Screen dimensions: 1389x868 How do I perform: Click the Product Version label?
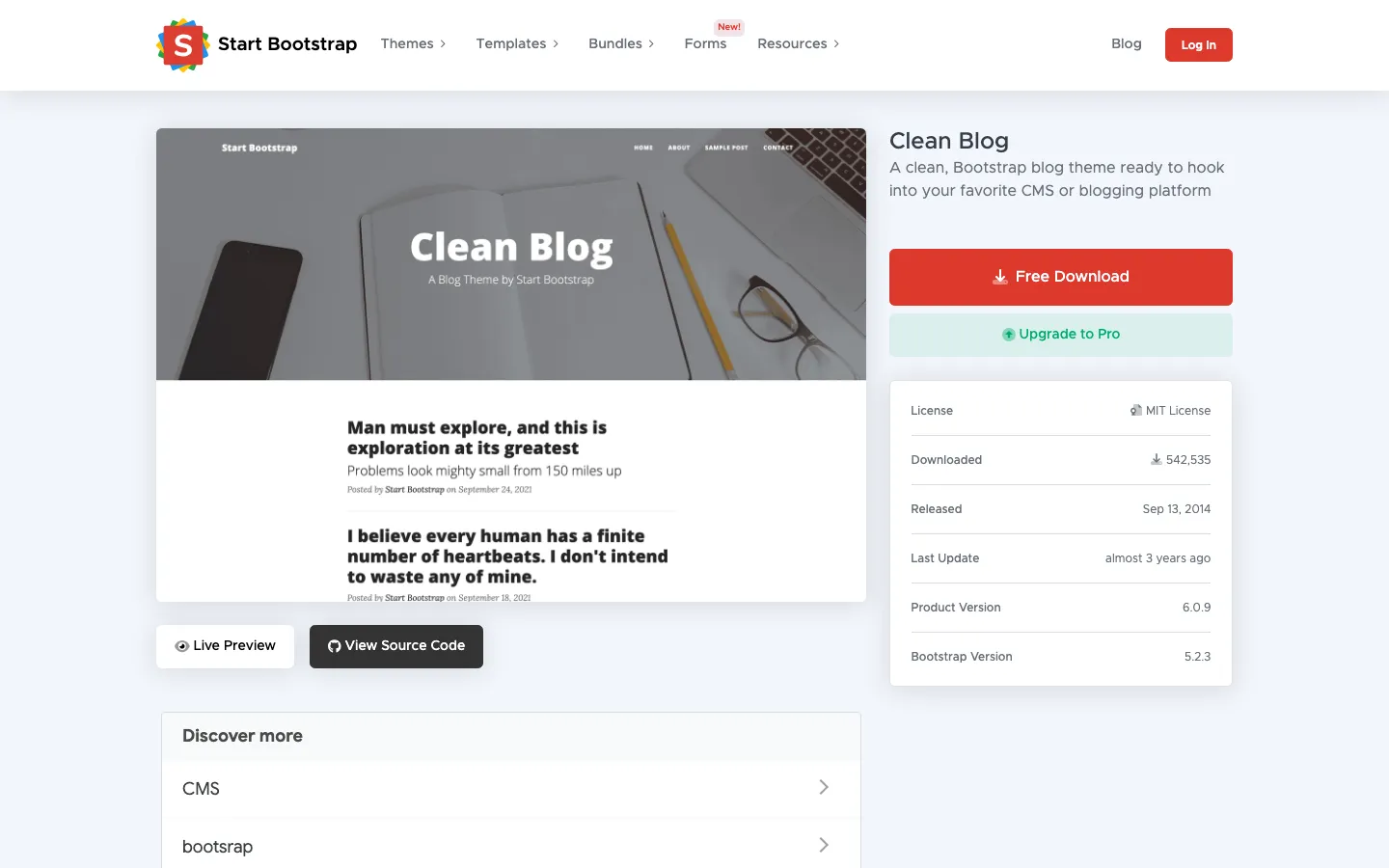(x=956, y=608)
